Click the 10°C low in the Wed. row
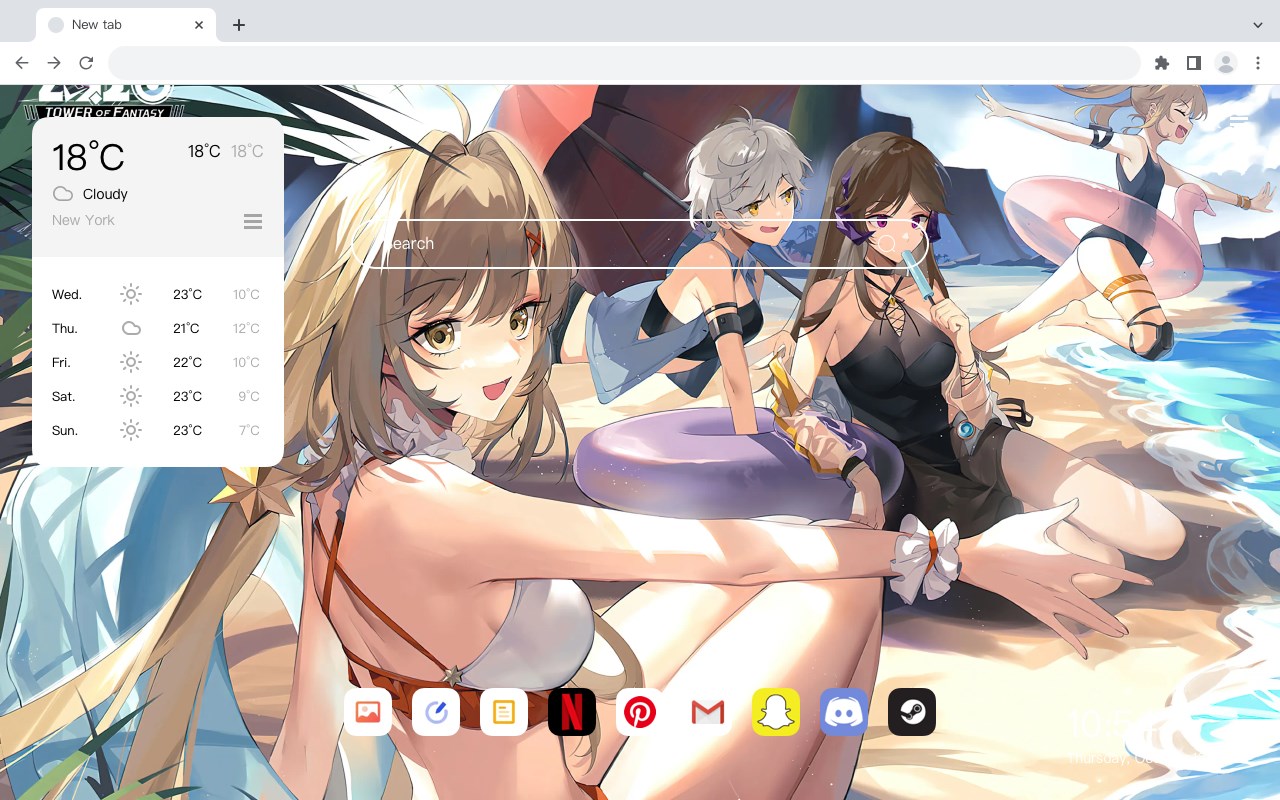The image size is (1280, 800). point(246,294)
